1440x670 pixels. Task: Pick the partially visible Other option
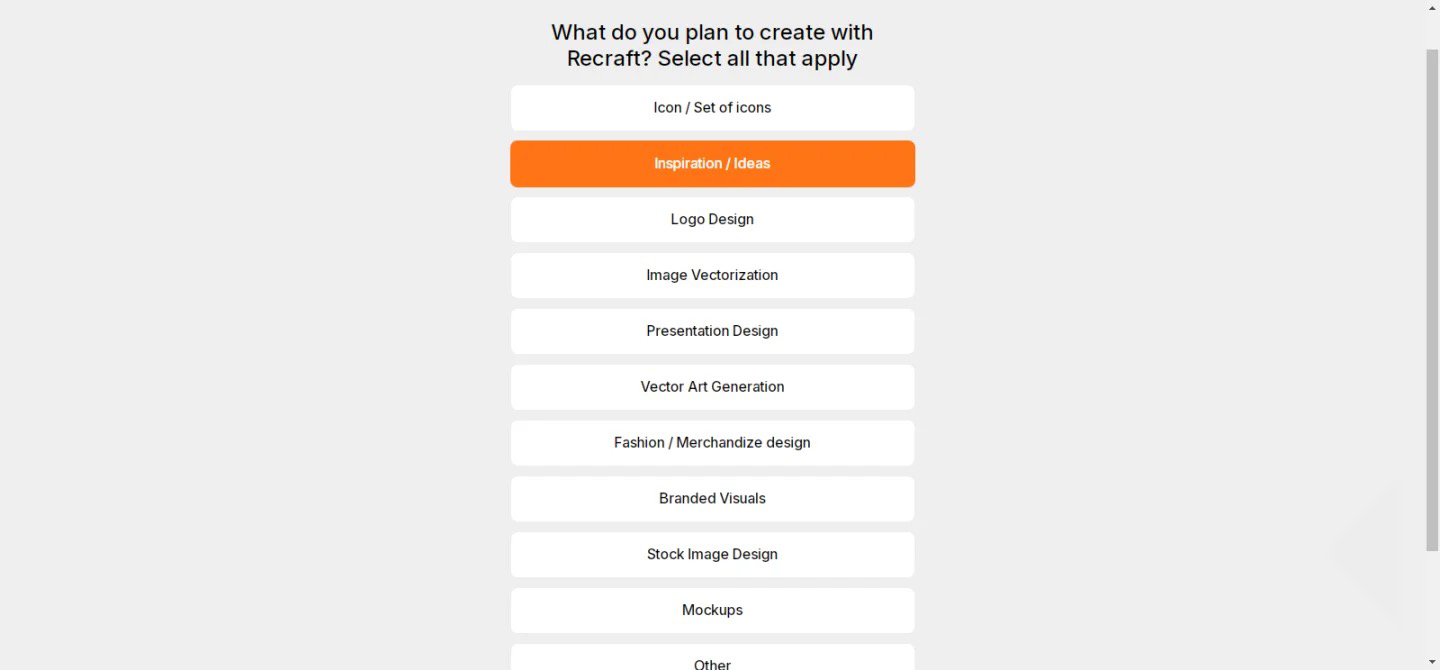click(x=712, y=660)
